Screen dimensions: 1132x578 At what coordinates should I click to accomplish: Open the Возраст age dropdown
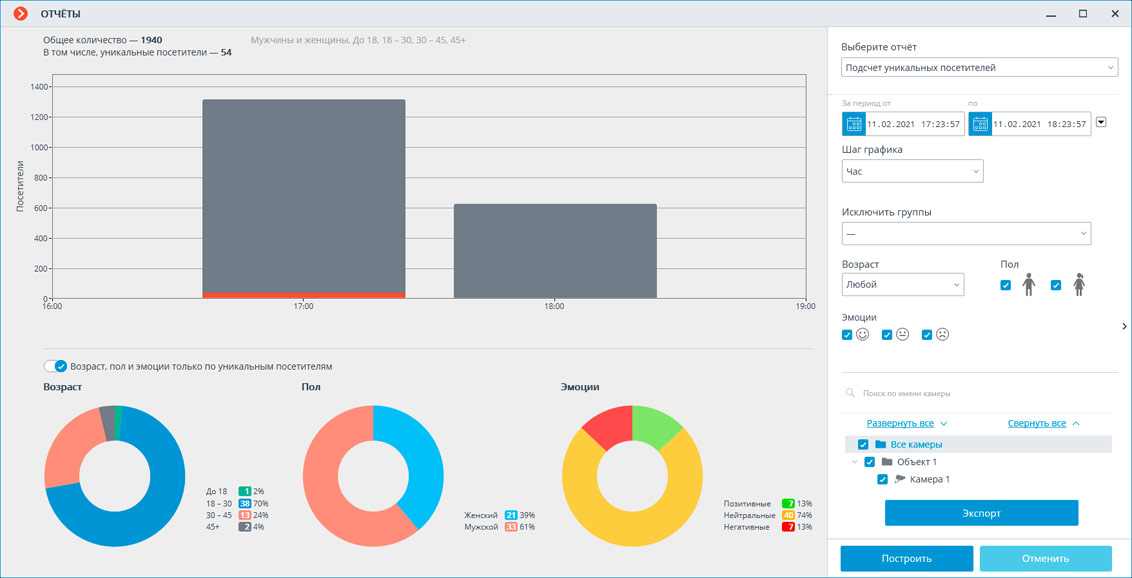click(x=902, y=285)
